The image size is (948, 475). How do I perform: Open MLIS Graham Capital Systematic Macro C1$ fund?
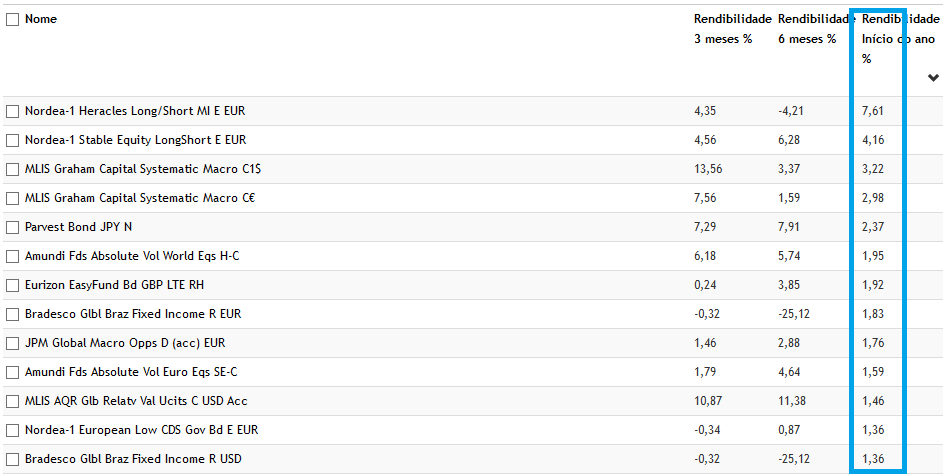(143, 169)
